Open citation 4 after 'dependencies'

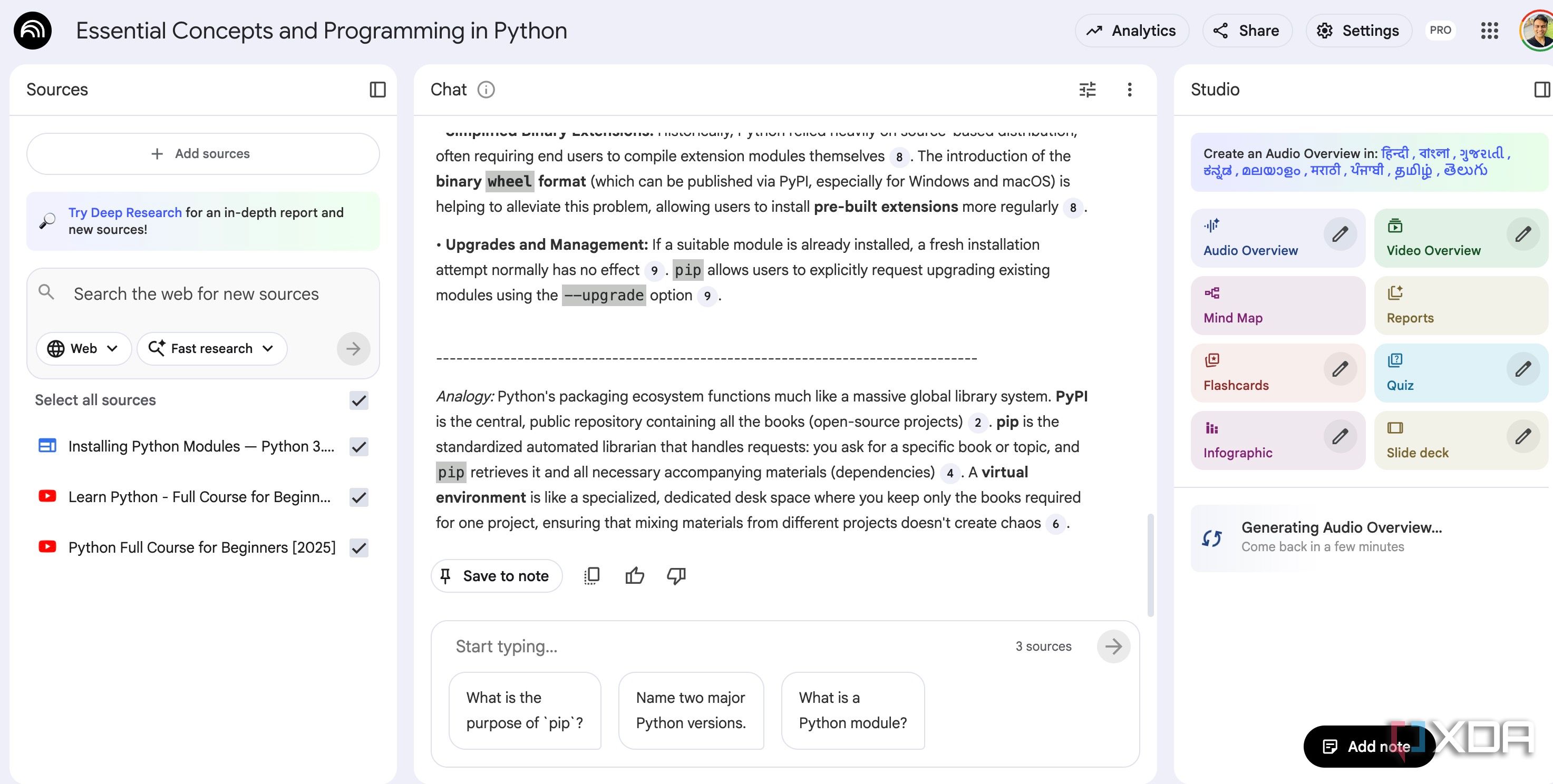(949, 473)
